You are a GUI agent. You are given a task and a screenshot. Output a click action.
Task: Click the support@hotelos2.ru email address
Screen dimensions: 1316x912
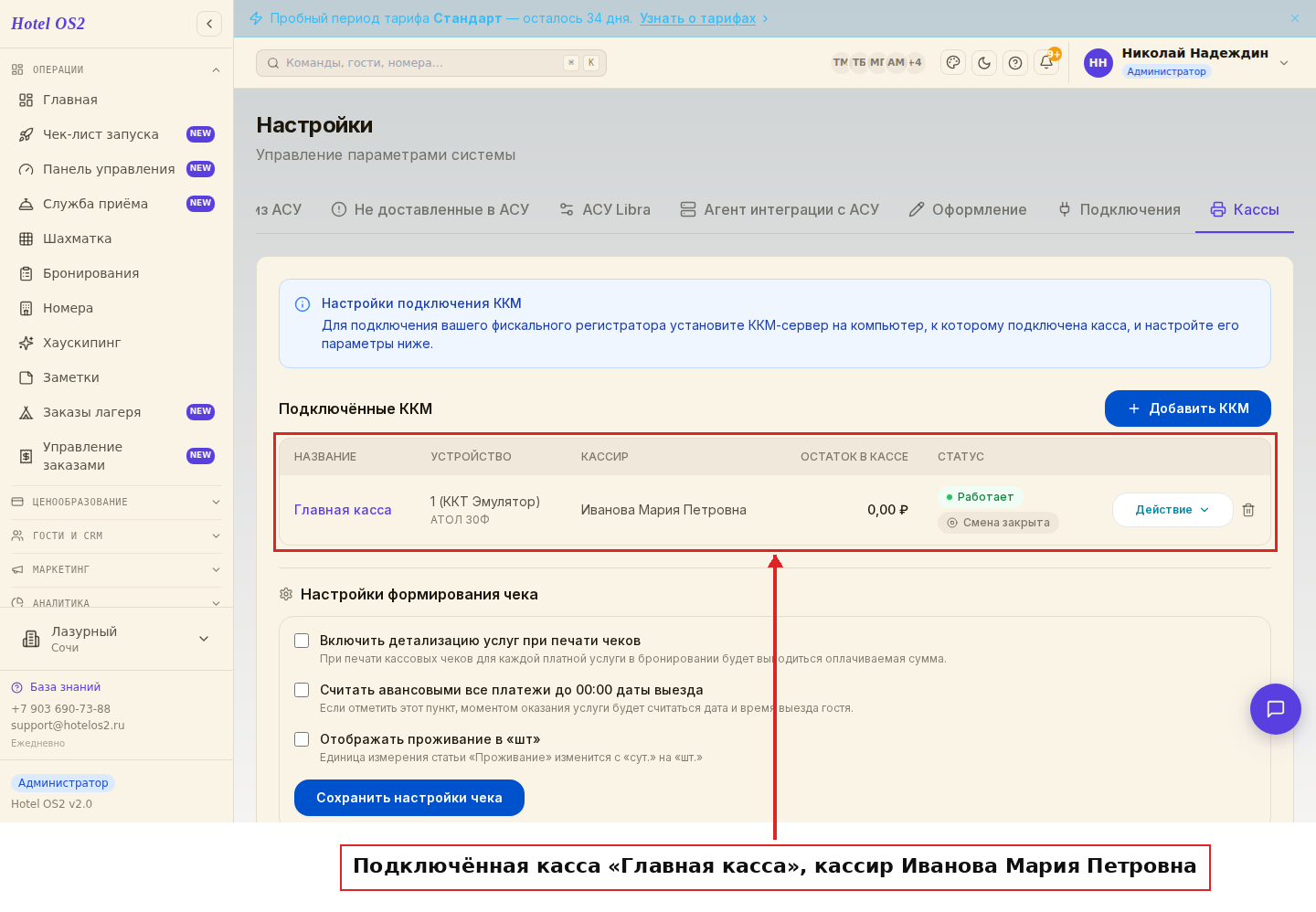[68, 726]
